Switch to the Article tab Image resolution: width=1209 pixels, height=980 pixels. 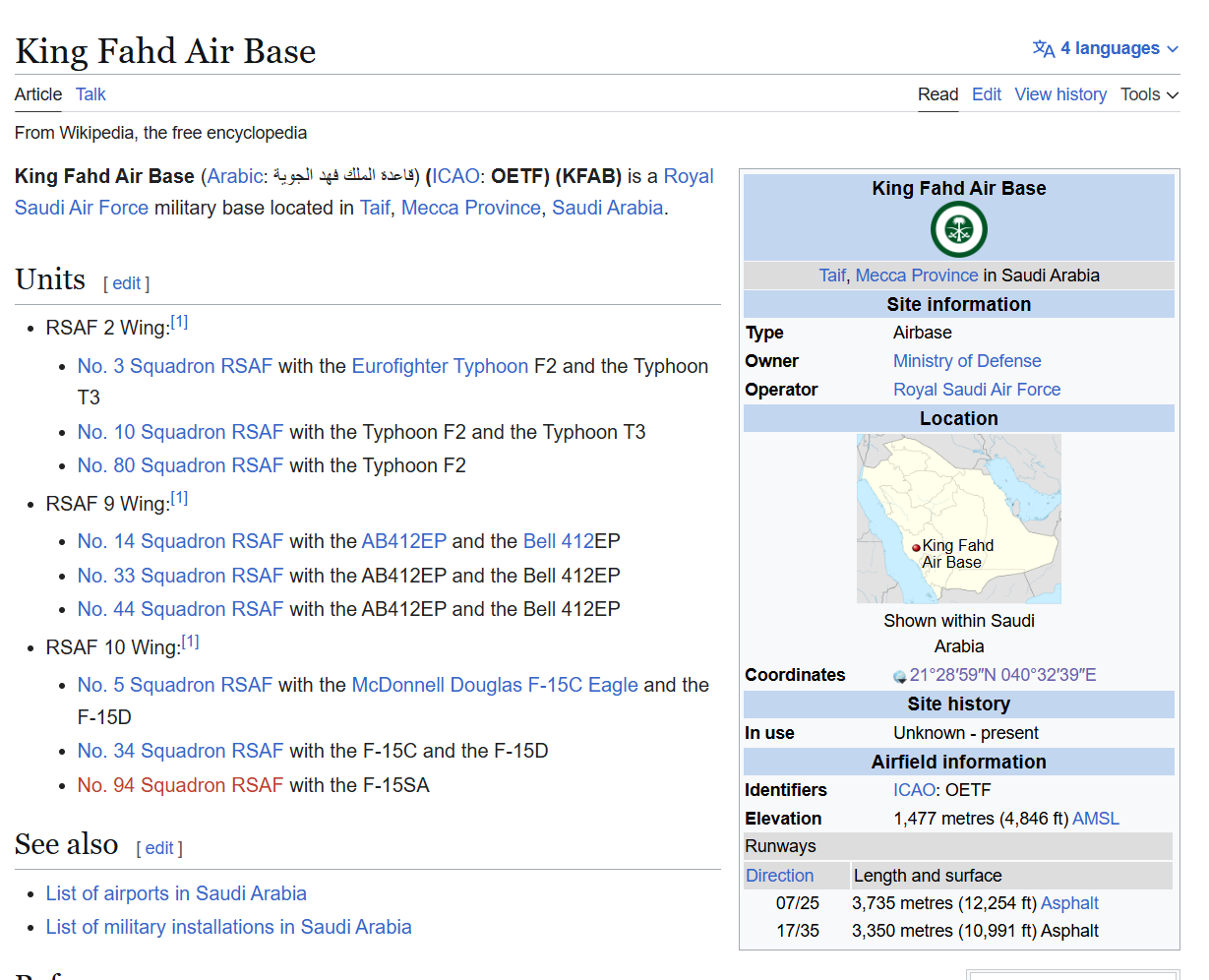click(38, 94)
